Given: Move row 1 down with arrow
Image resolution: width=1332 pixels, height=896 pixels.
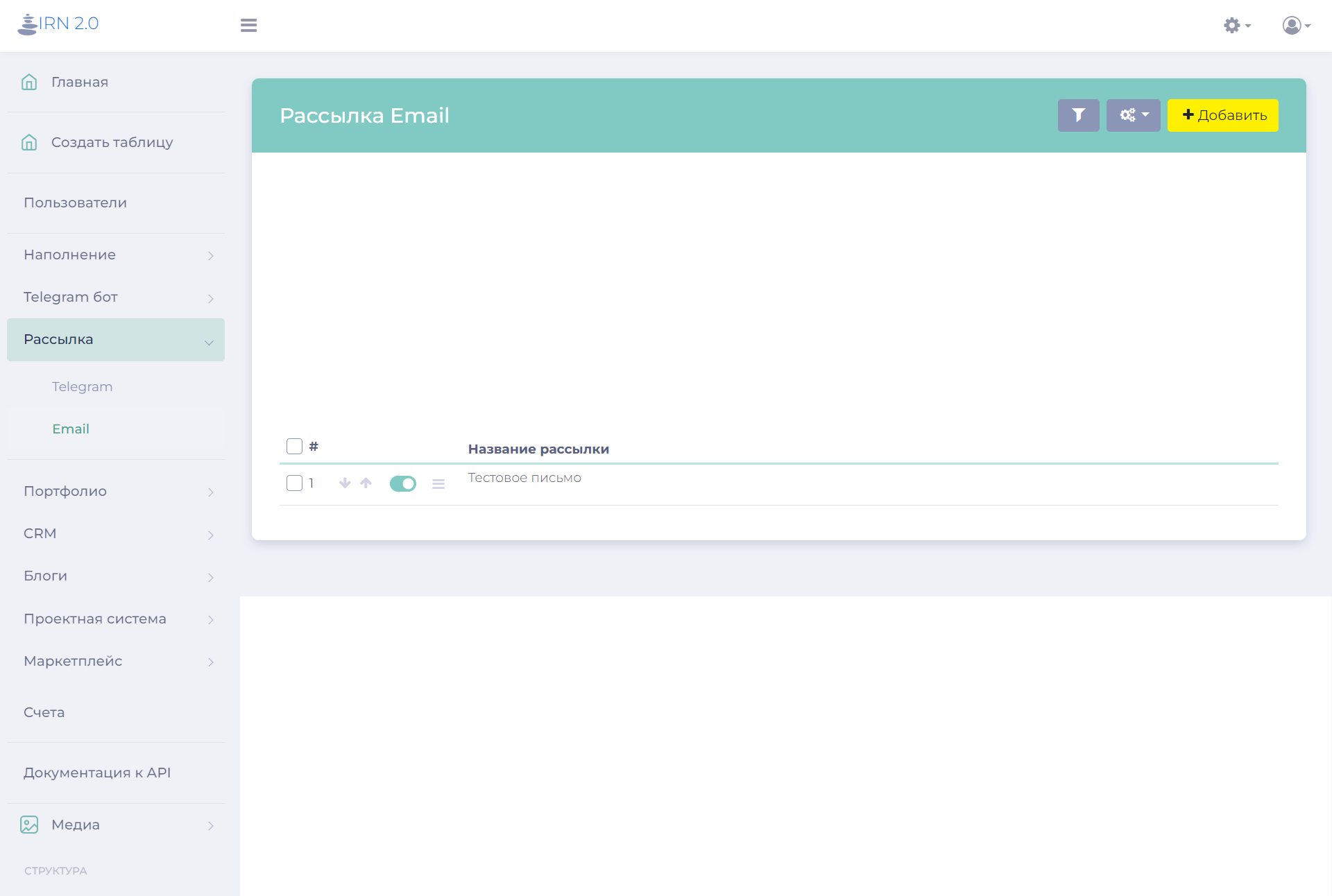Looking at the screenshot, I should pyautogui.click(x=345, y=483).
